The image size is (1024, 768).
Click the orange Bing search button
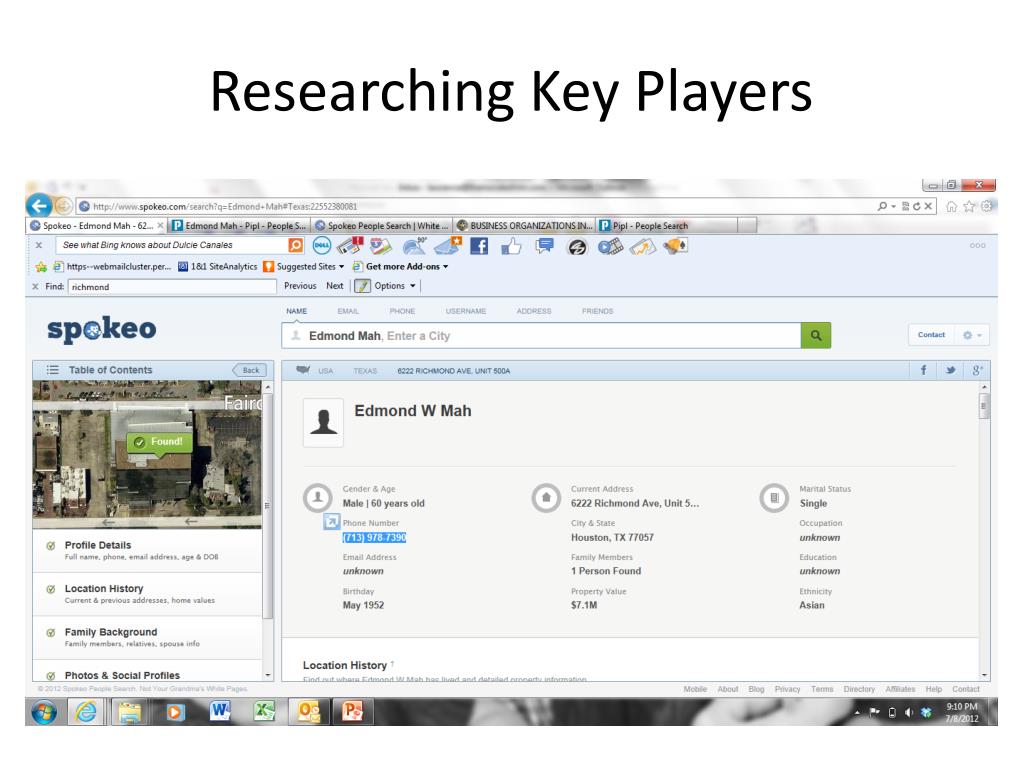(296, 246)
